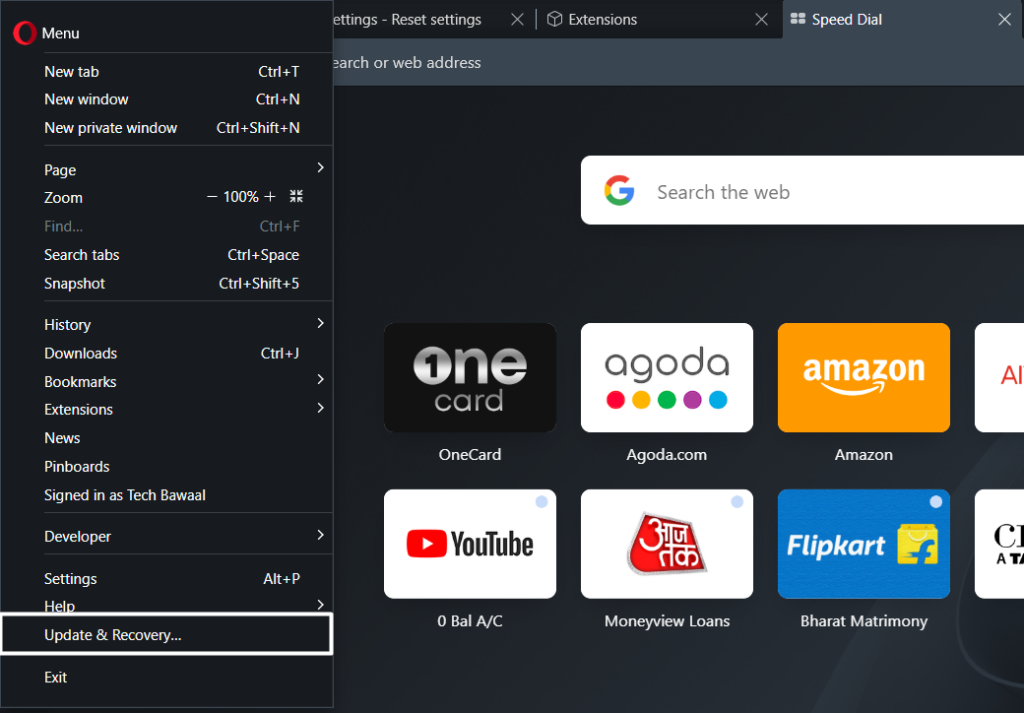Click the Moneyview Loans label
The width and height of the screenshot is (1024, 713).
click(667, 621)
